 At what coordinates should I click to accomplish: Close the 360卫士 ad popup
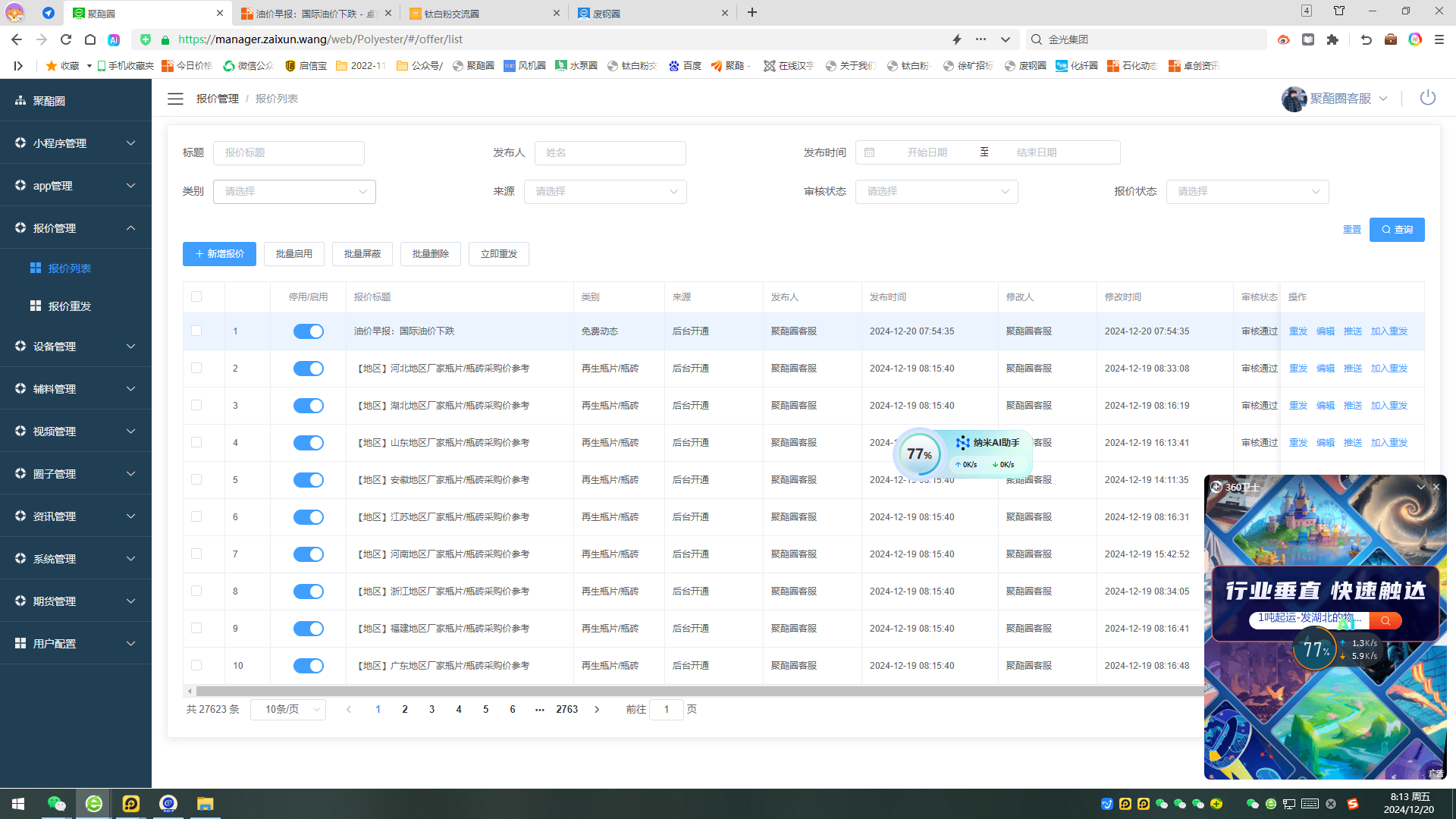click(1436, 487)
